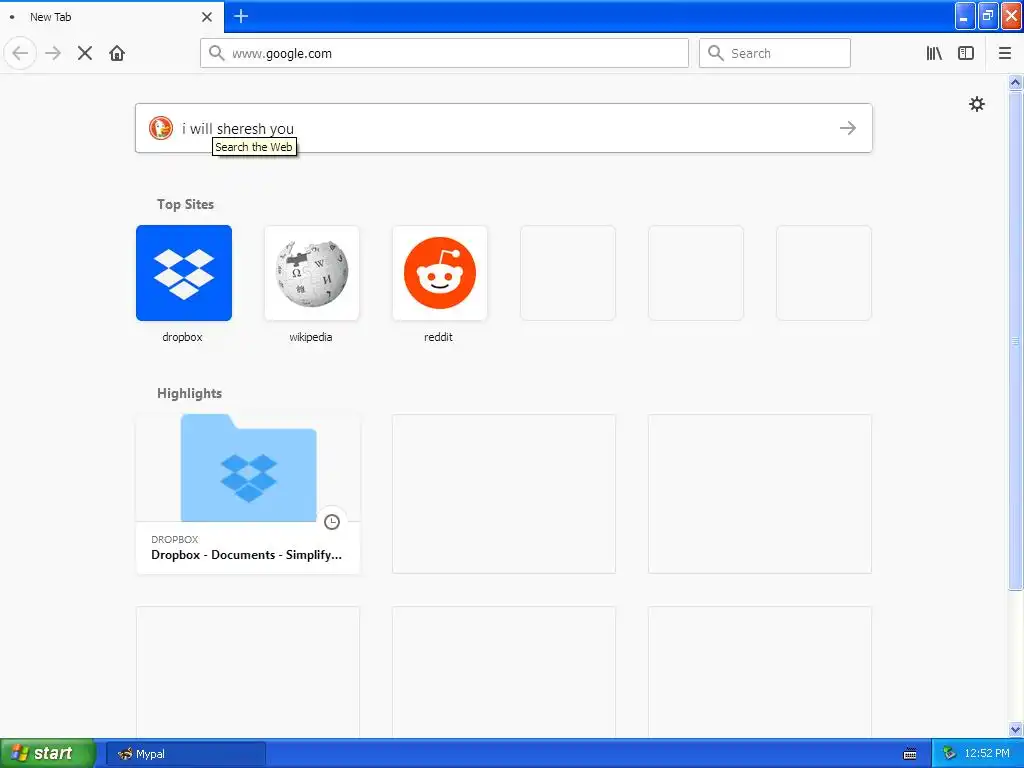
Task: Open the Dropbox Documents highlight card
Action: [x=248, y=494]
